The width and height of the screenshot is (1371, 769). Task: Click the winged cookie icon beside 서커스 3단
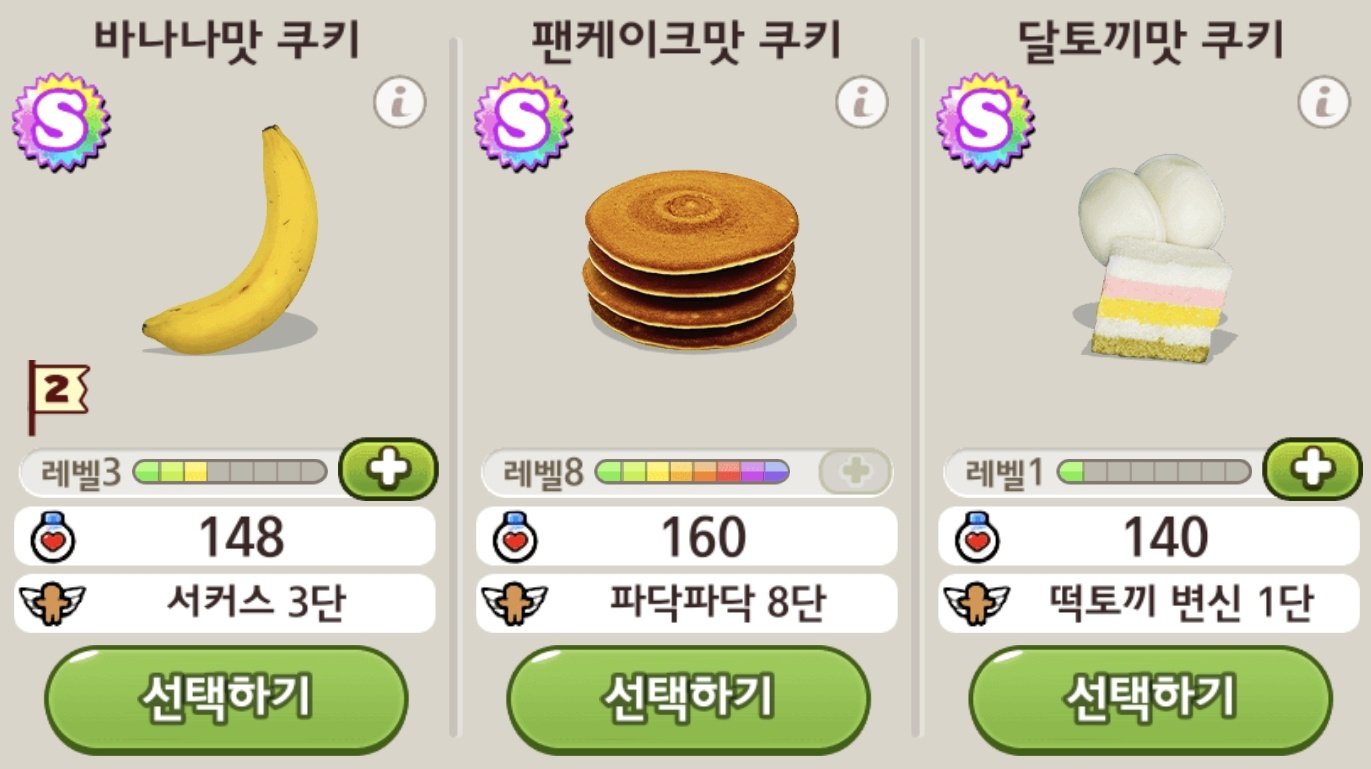(x=52, y=603)
